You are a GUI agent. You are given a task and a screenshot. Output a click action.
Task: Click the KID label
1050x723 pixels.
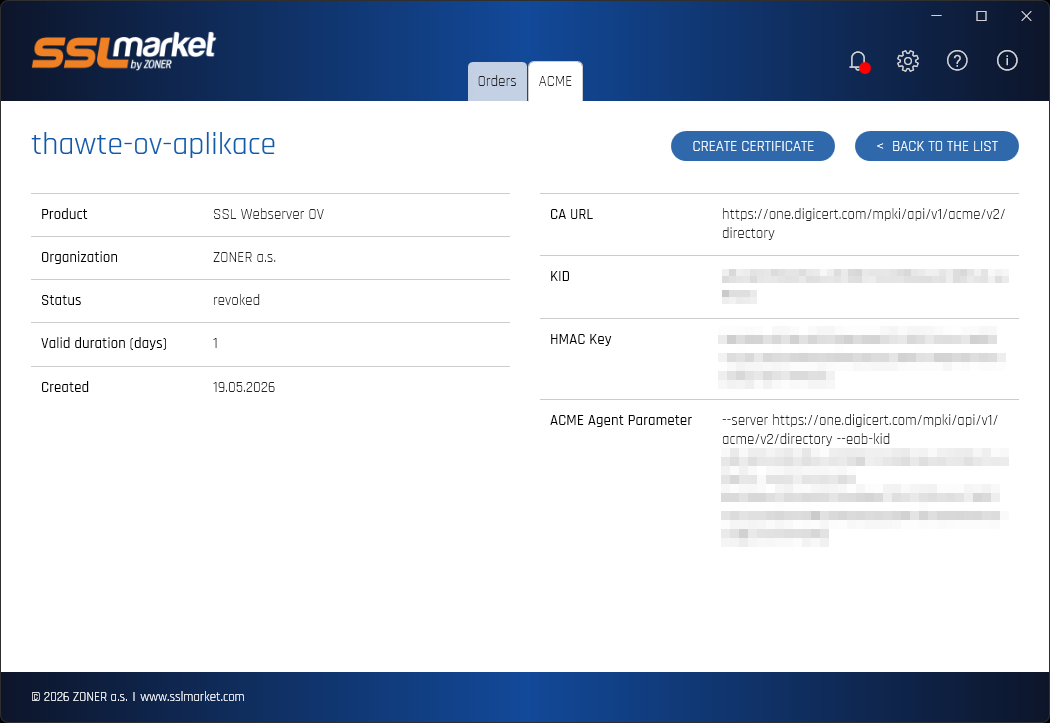tap(560, 276)
